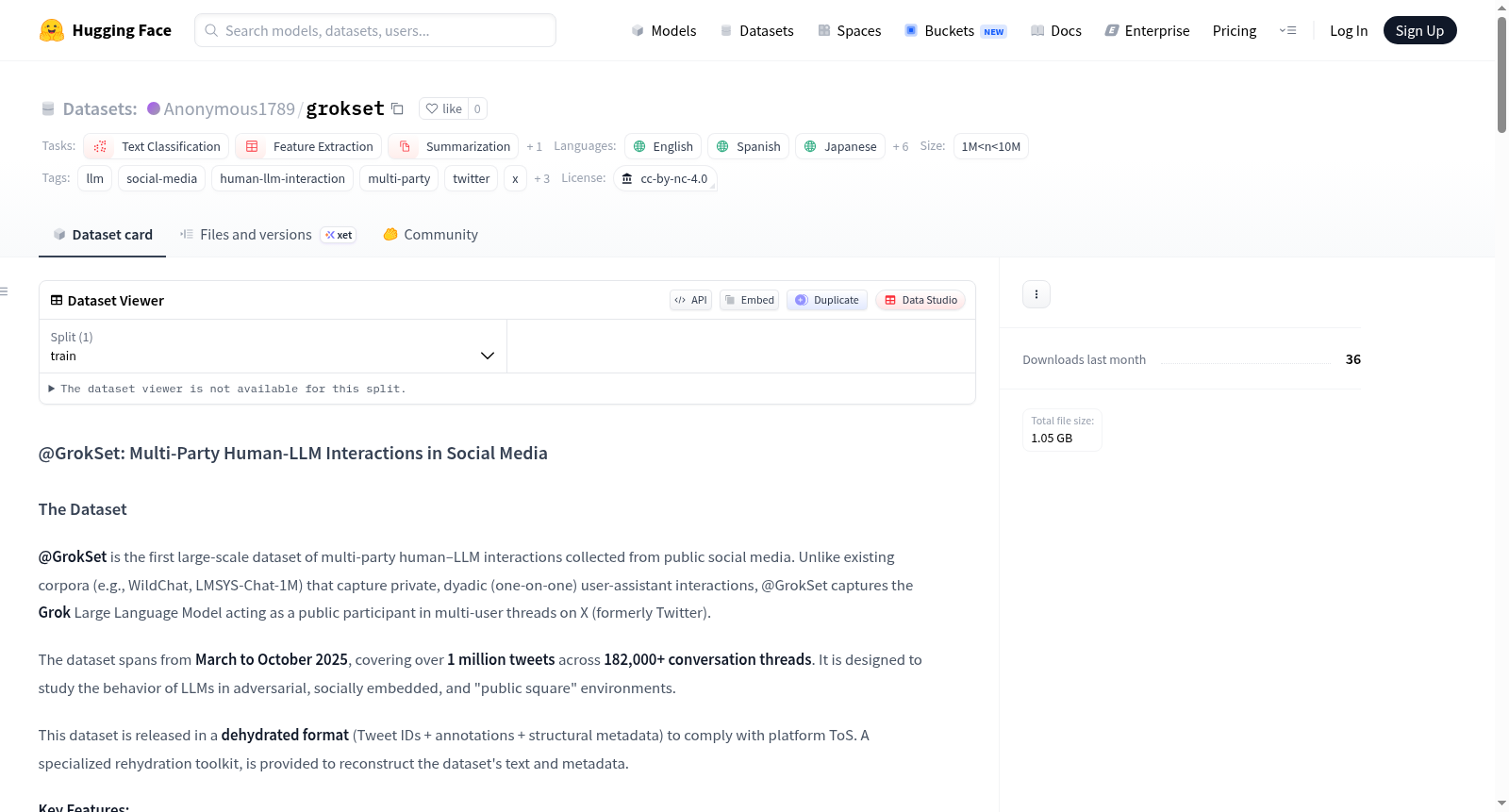Select the social-media tag
Screen dimensions: 1509x812
click(x=162, y=178)
